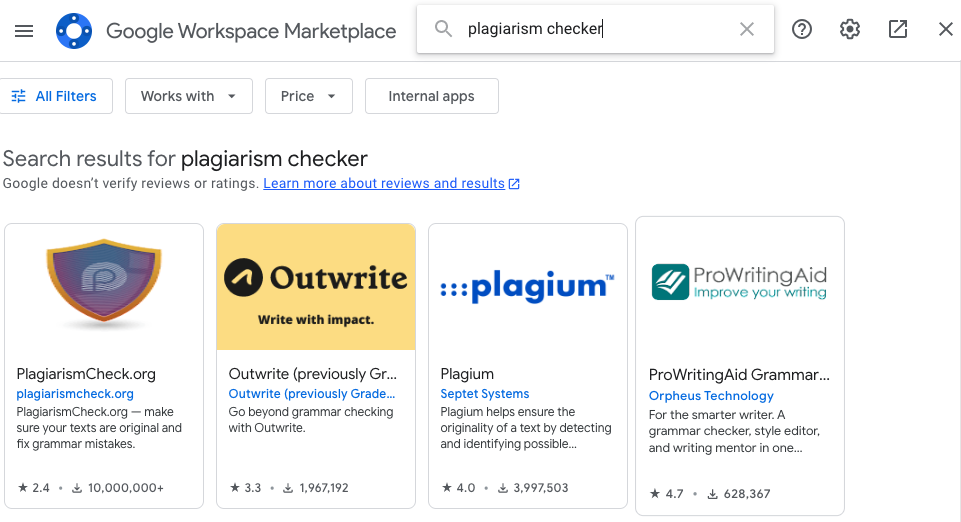Open the hamburger main menu

[x=24, y=31]
